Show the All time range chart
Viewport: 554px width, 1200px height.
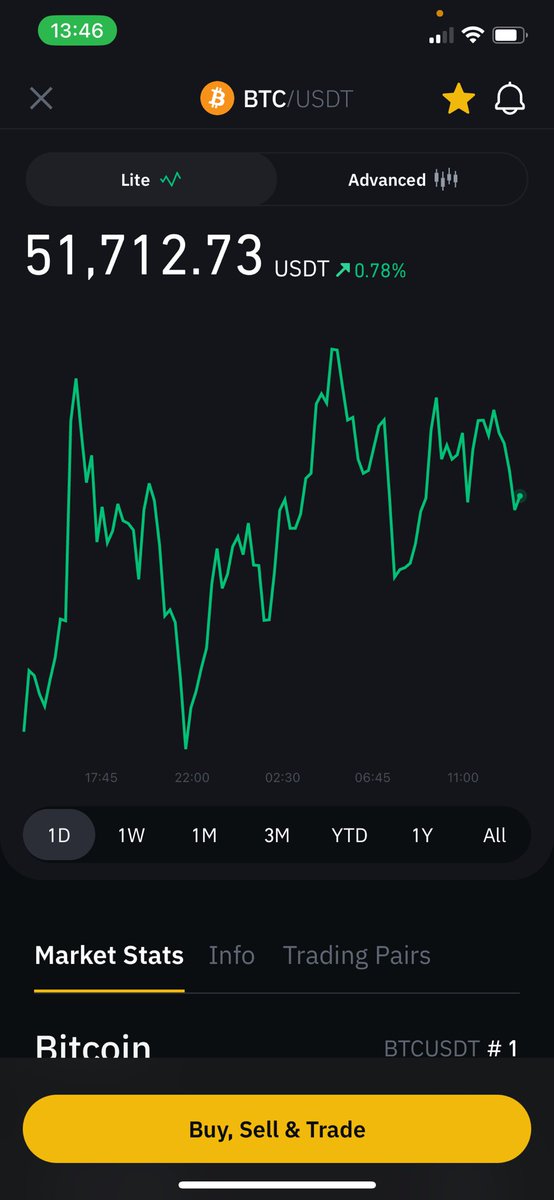coord(495,835)
